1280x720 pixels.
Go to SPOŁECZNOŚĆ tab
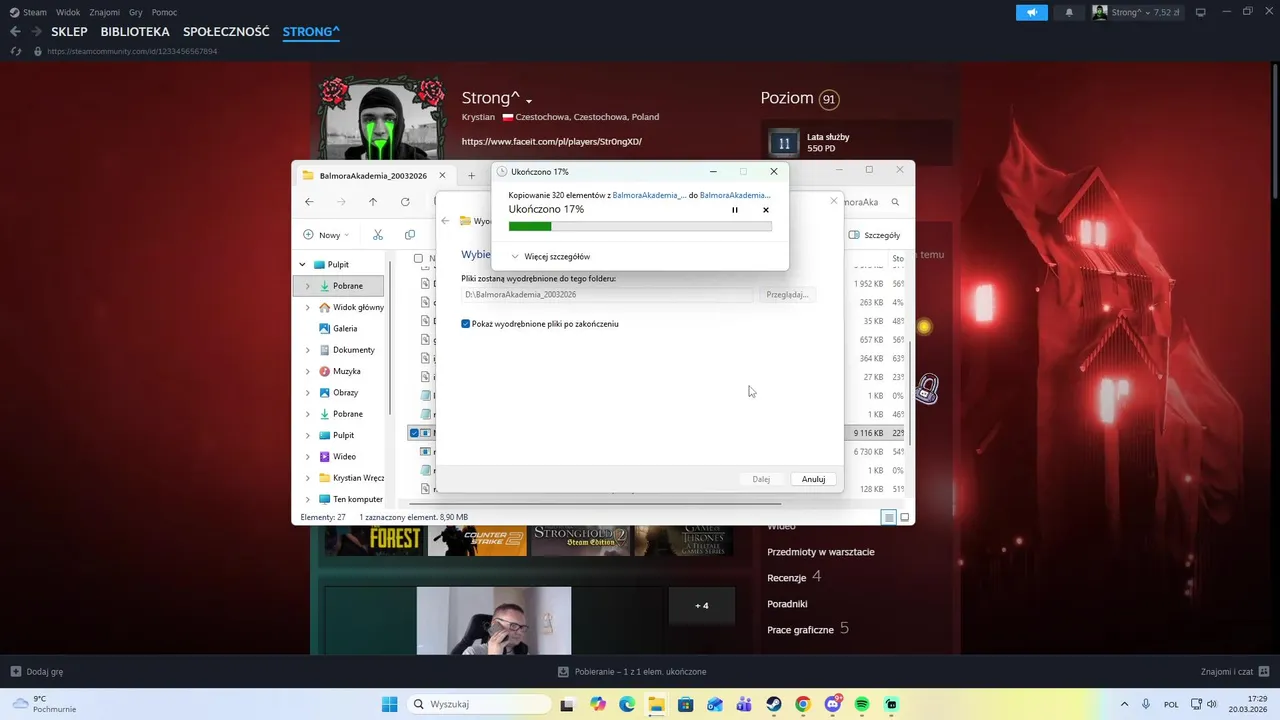[226, 32]
